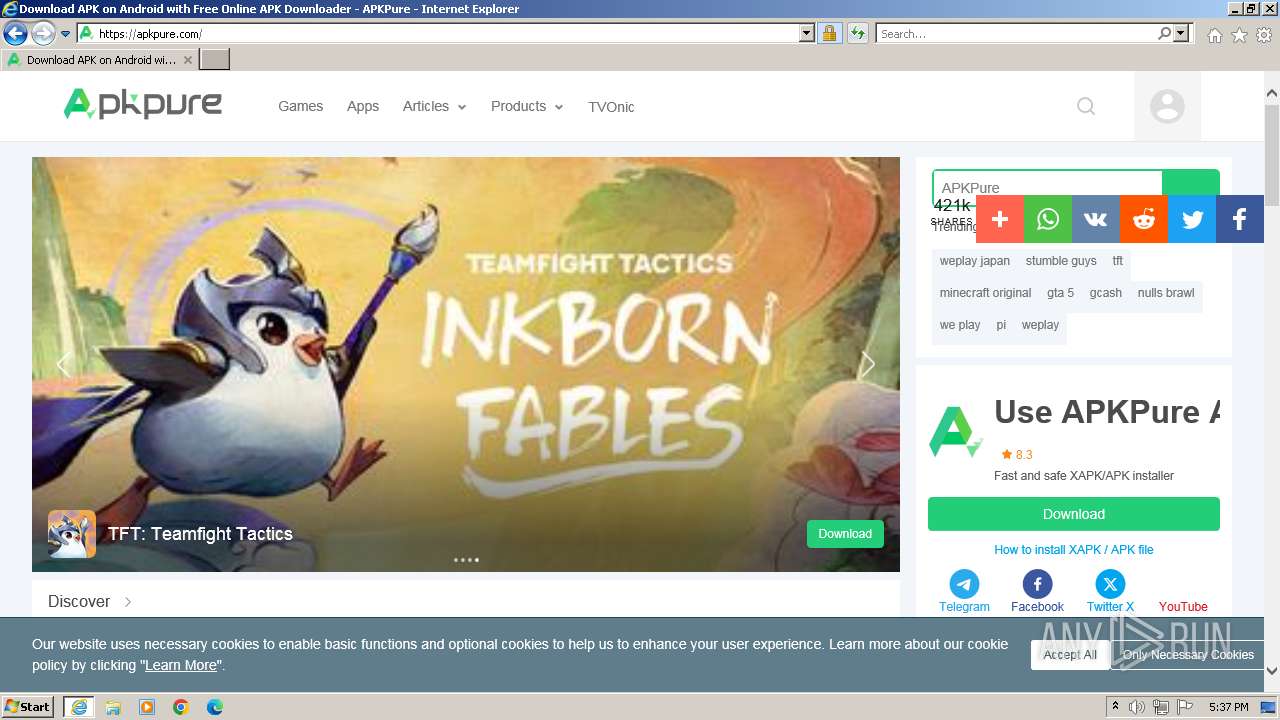The width and height of the screenshot is (1280, 720).
Task: Click the APKPure app logo beside Use APKPure
Action: pyautogui.click(x=956, y=432)
